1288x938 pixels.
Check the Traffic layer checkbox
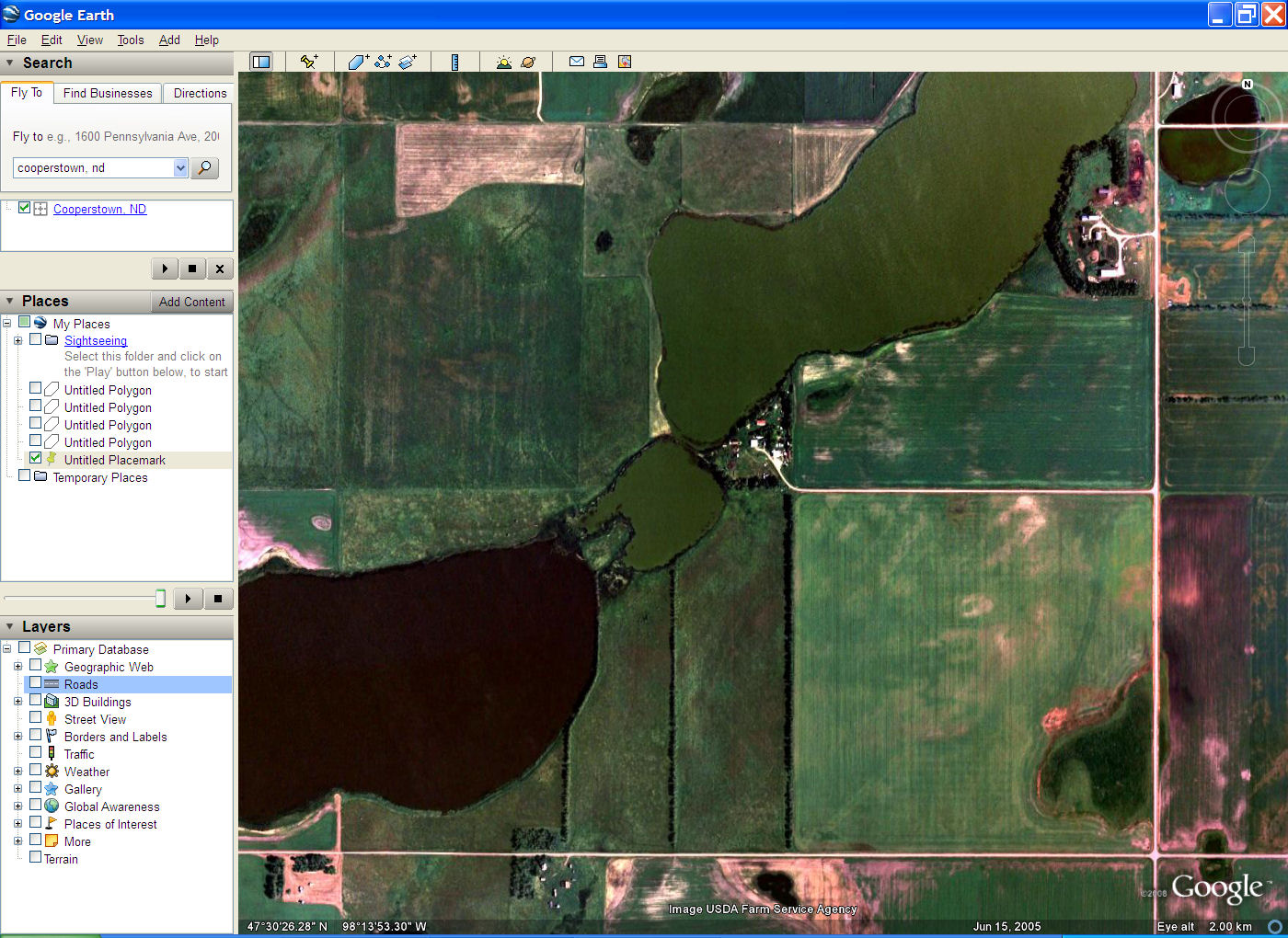(x=35, y=752)
